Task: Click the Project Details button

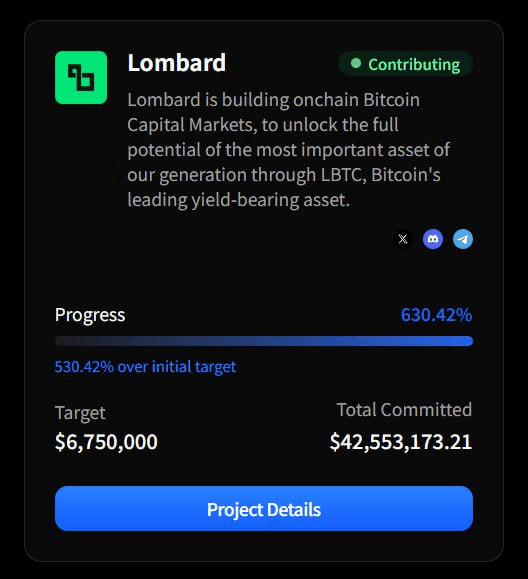Action: tap(264, 509)
